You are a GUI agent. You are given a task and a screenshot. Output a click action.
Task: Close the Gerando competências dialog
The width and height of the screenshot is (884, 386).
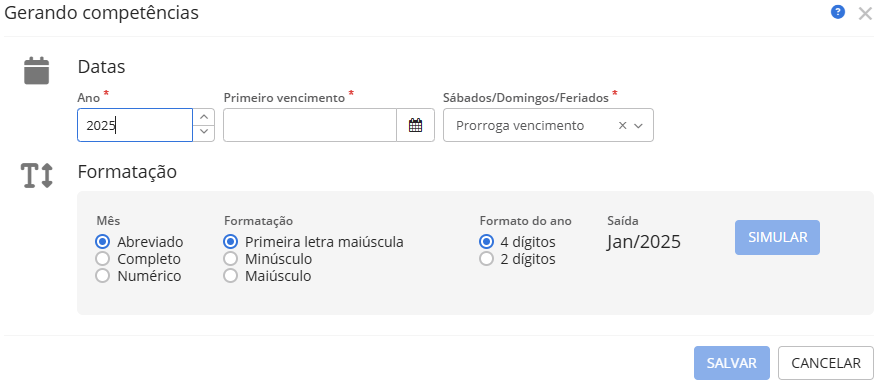tap(865, 14)
